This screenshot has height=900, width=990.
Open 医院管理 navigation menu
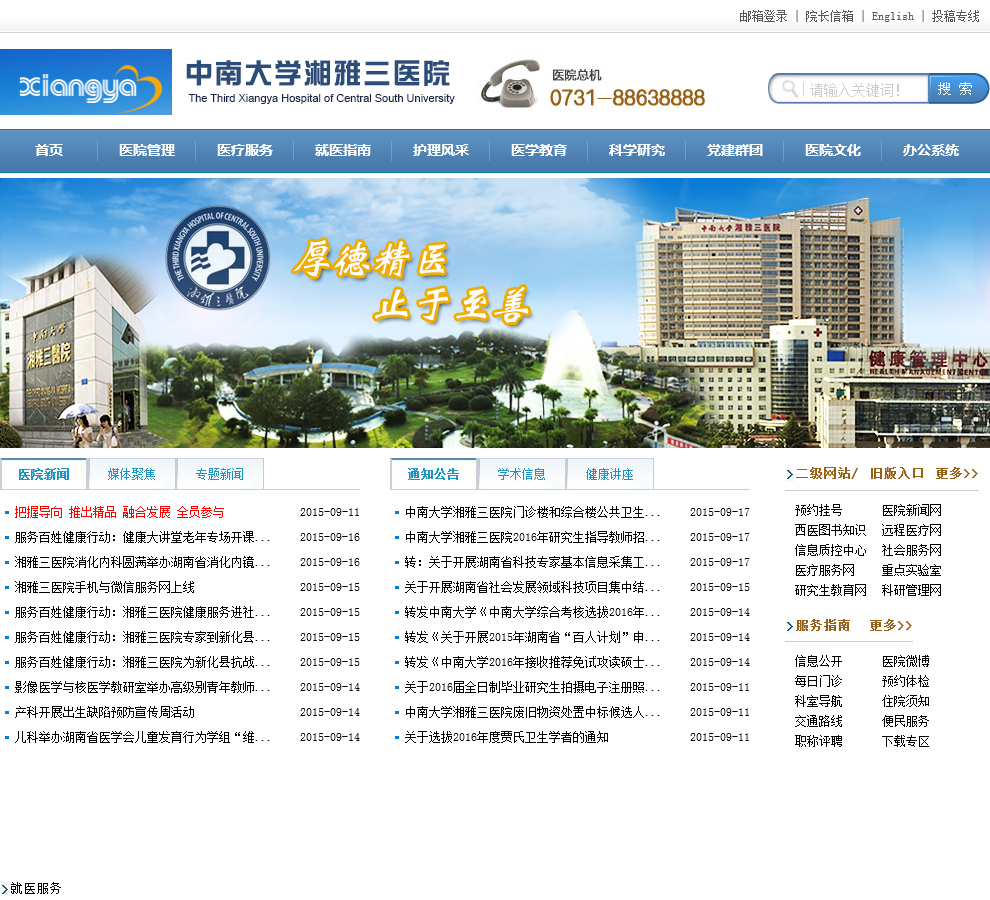pyautogui.click(x=146, y=150)
